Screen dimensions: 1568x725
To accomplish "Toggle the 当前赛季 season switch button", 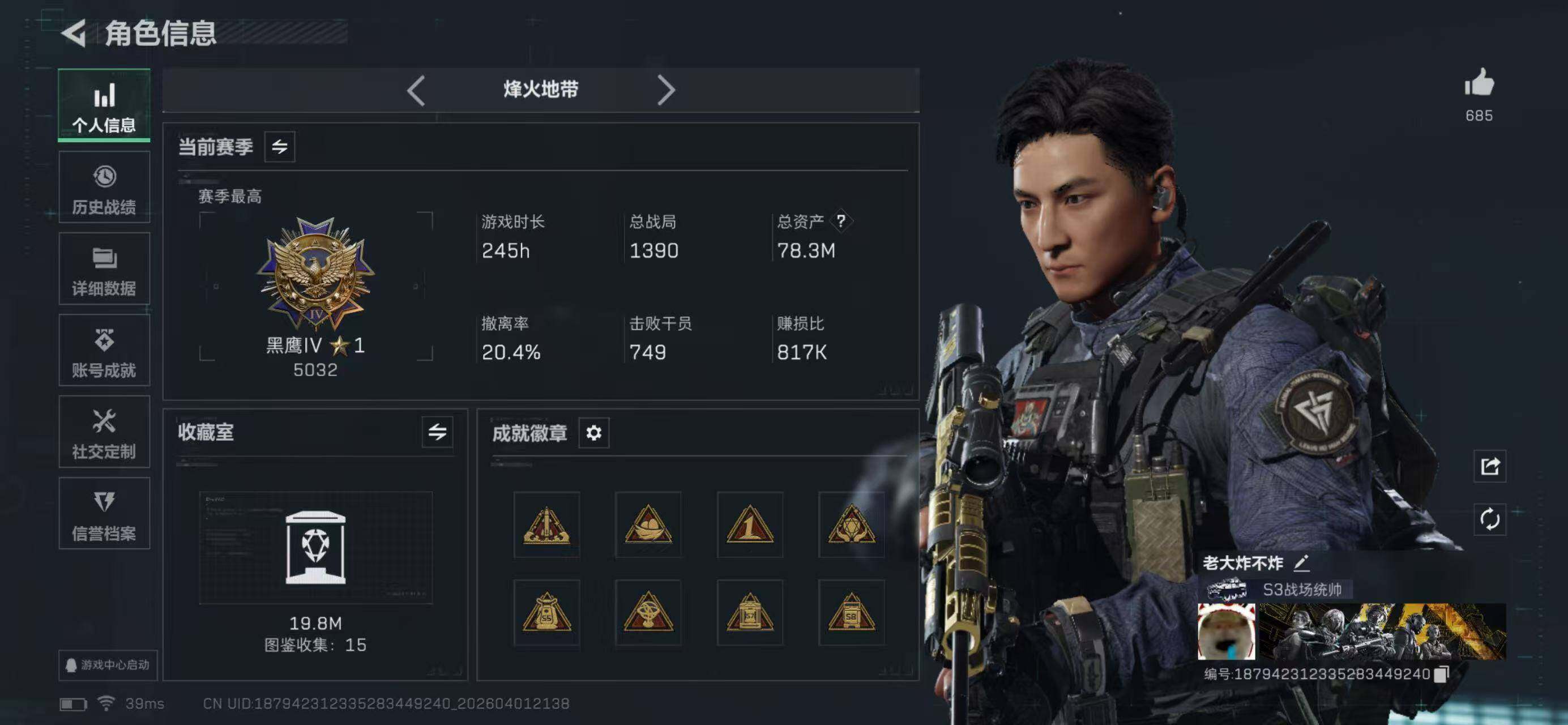I will 279,147.
